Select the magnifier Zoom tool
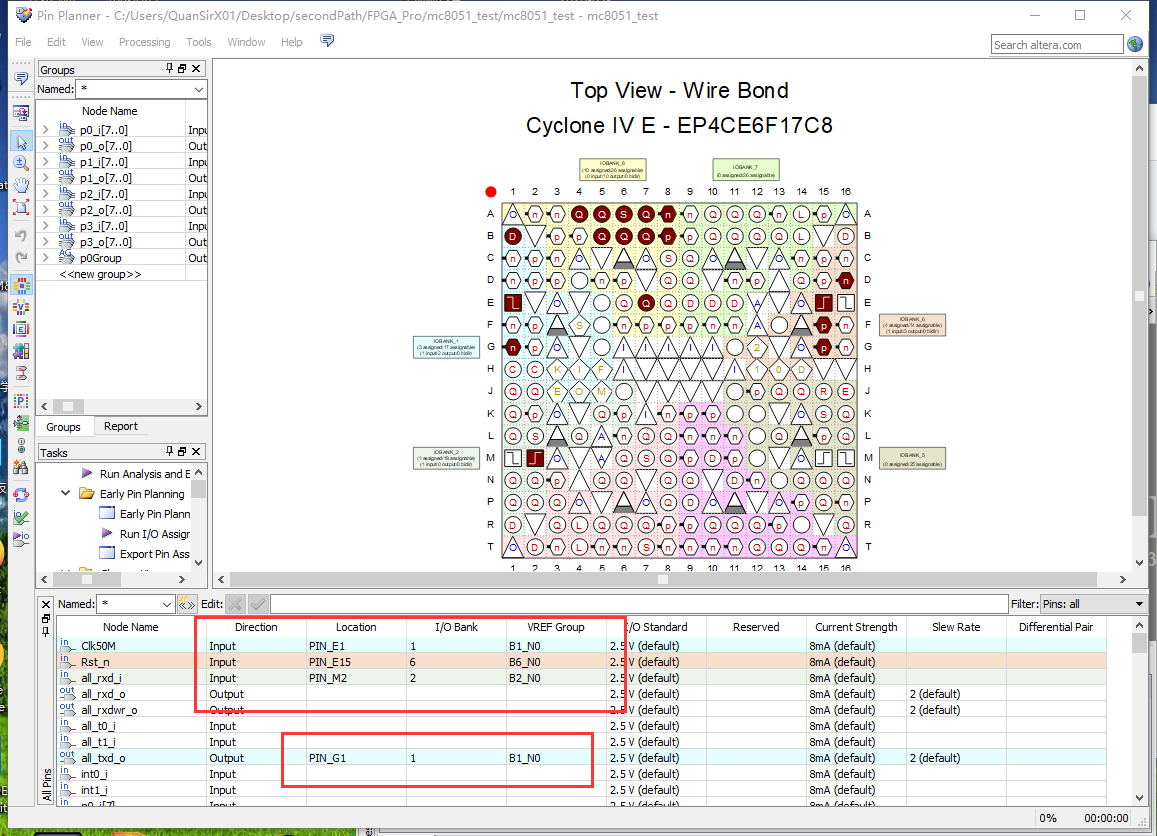 coord(21,163)
